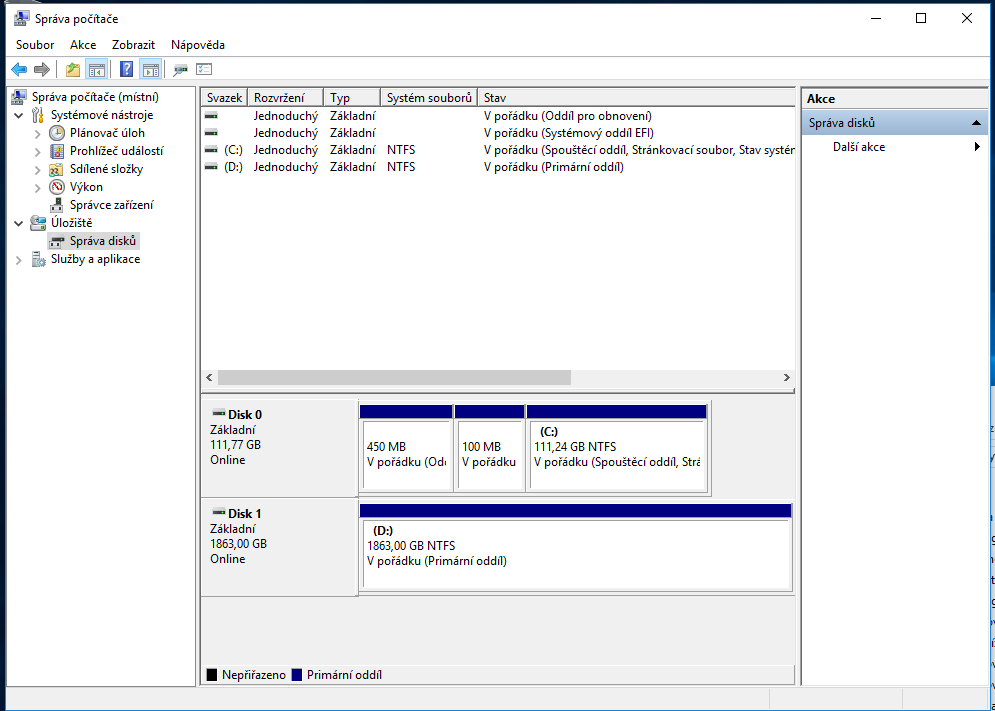The width and height of the screenshot is (995, 711).
Task: Expand the Služby a aplikace node
Action: click(x=19, y=259)
